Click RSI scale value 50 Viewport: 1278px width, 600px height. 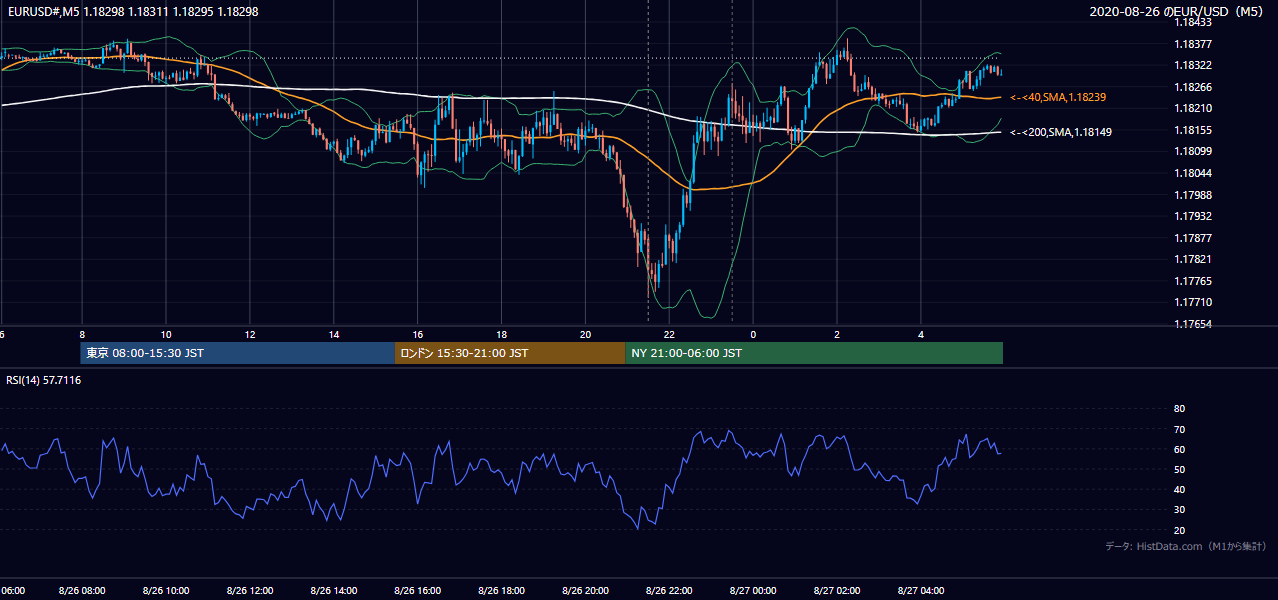pos(1179,470)
